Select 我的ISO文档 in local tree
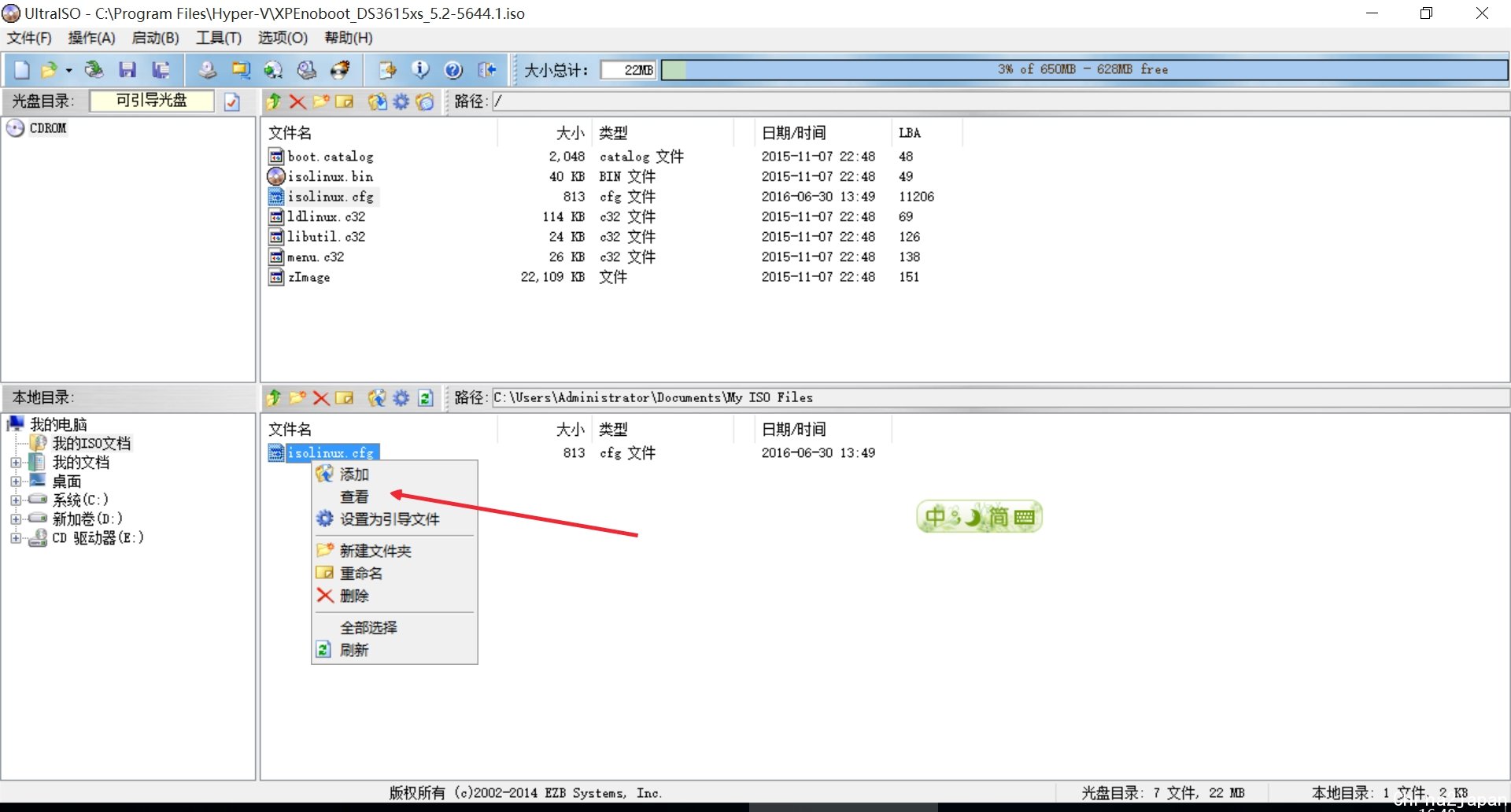The height and width of the screenshot is (812, 1511). pyautogui.click(x=91, y=444)
